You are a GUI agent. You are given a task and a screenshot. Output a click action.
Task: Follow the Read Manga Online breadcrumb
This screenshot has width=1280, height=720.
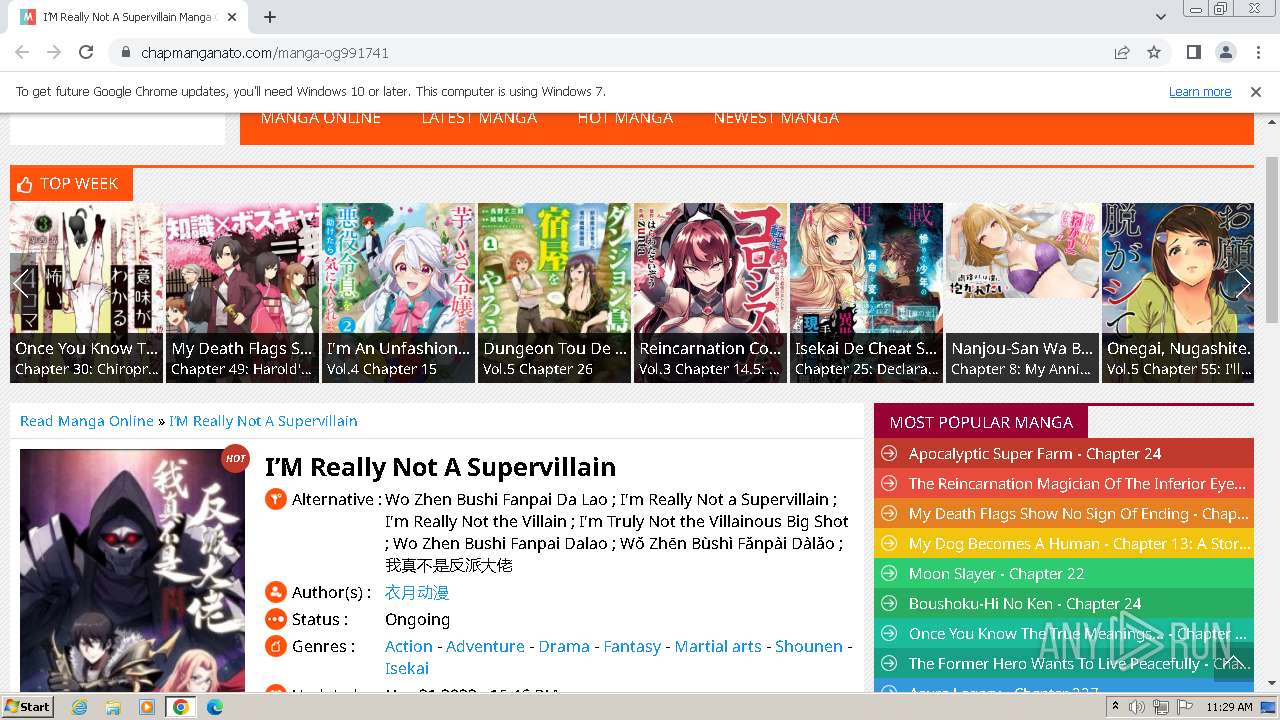pyautogui.click(x=87, y=421)
